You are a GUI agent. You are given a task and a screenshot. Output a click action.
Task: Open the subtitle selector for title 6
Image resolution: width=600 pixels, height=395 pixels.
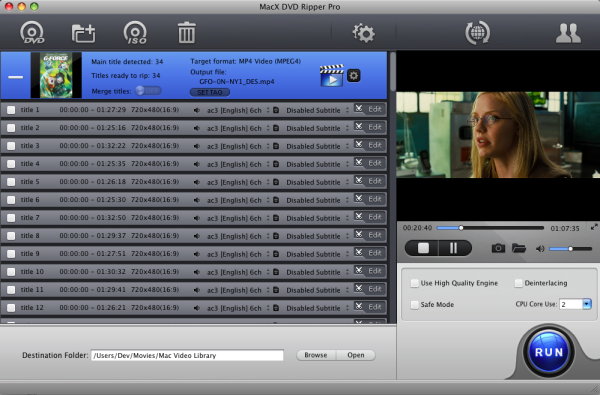pyautogui.click(x=318, y=200)
